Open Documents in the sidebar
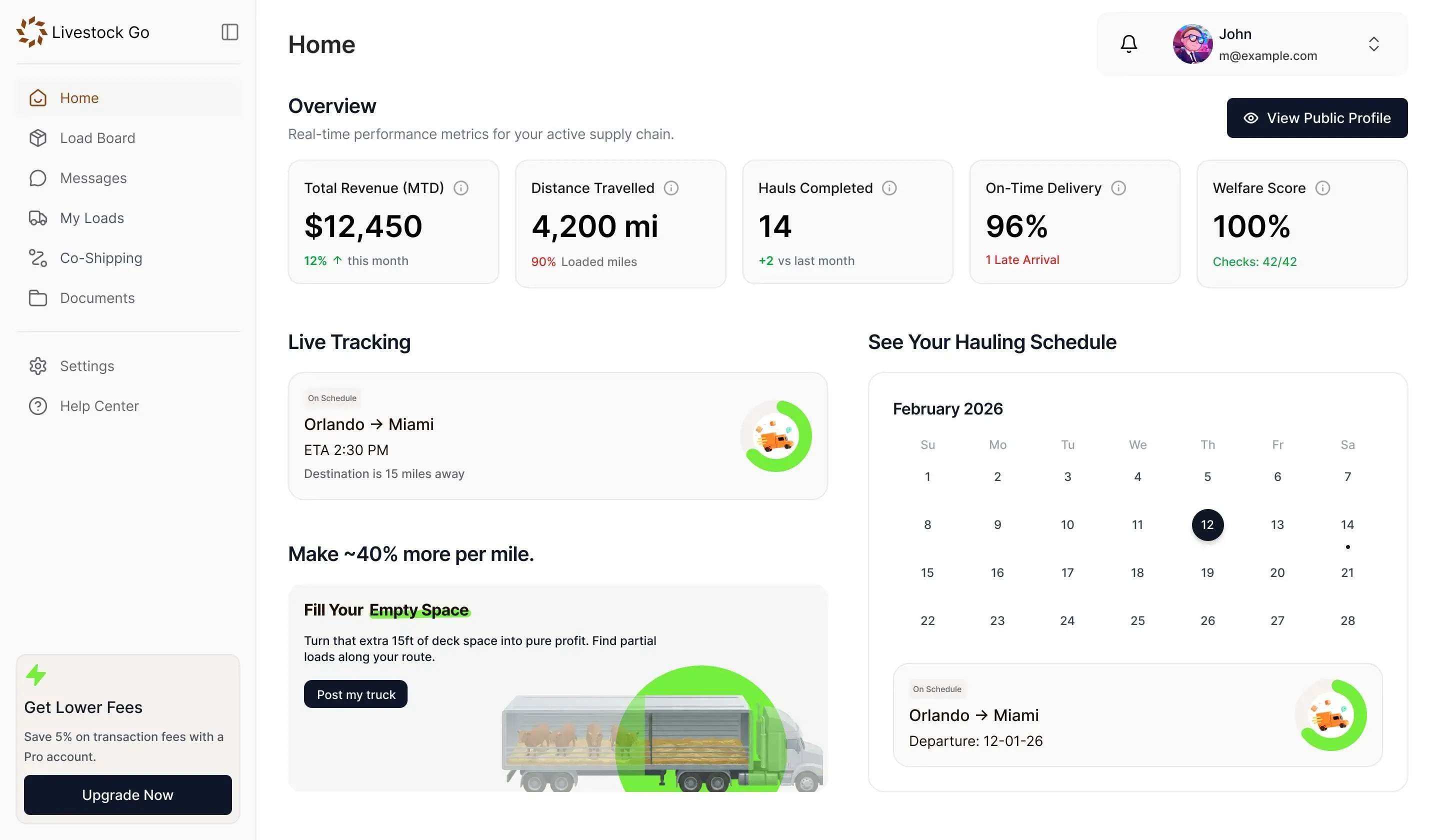This screenshot has width=1440, height=840. [x=128, y=297]
